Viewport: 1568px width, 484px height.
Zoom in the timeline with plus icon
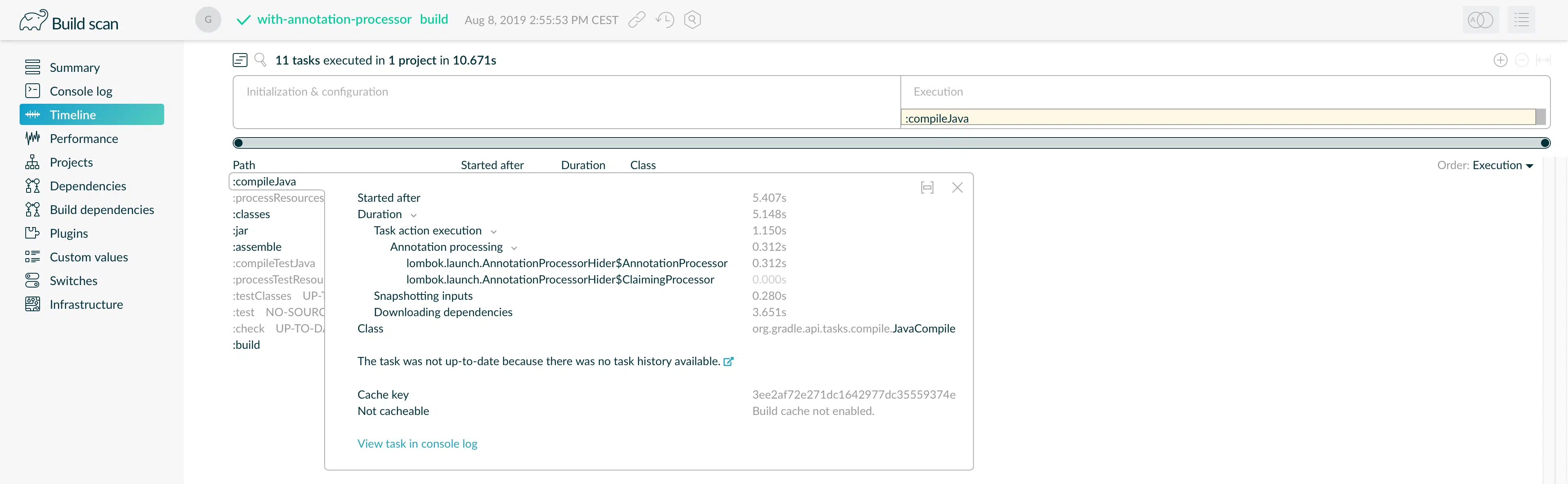point(1501,60)
